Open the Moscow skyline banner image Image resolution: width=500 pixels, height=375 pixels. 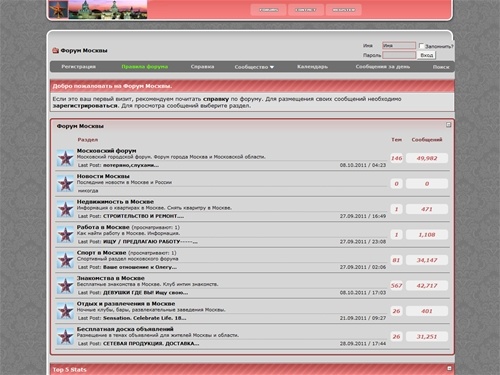108,9
